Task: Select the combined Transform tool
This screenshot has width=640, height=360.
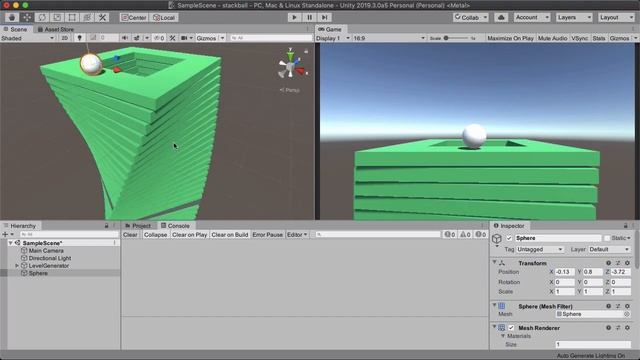Action: (x=87, y=17)
